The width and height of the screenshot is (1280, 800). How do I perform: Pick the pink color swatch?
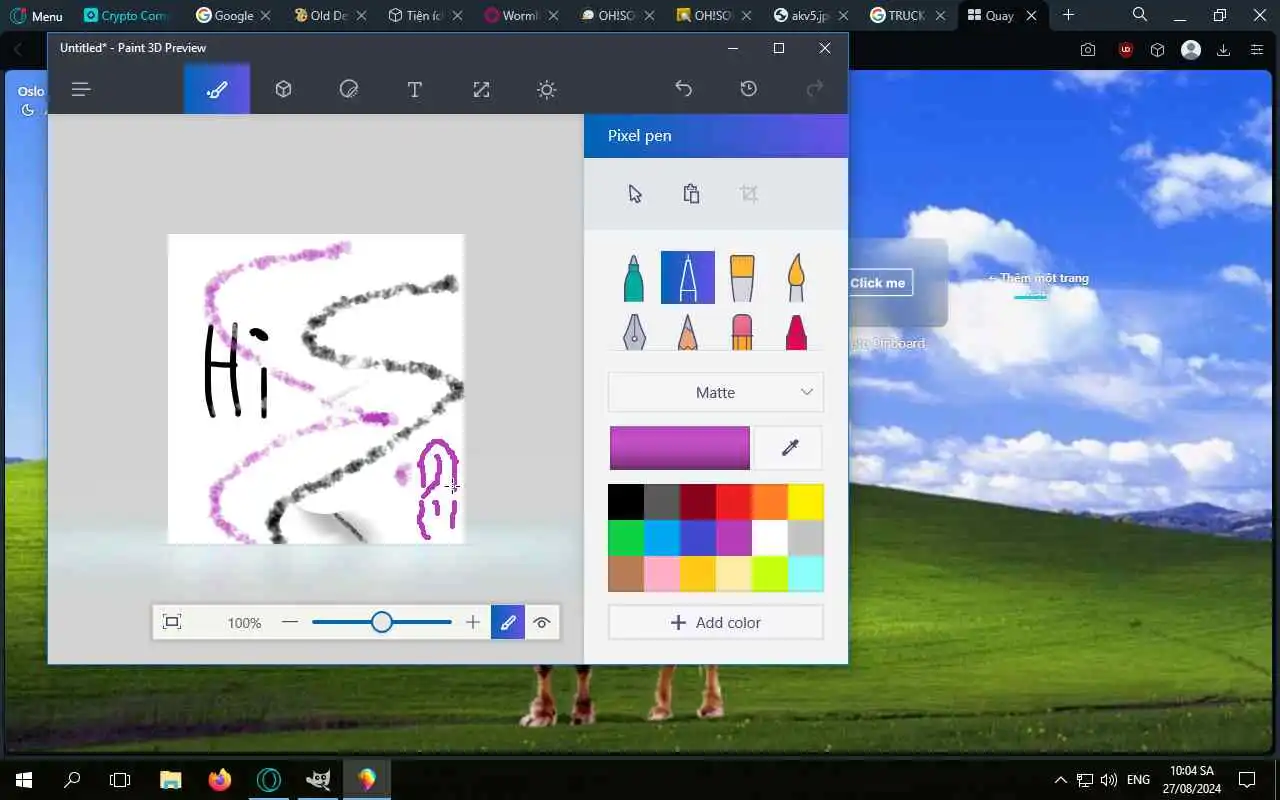(662, 574)
